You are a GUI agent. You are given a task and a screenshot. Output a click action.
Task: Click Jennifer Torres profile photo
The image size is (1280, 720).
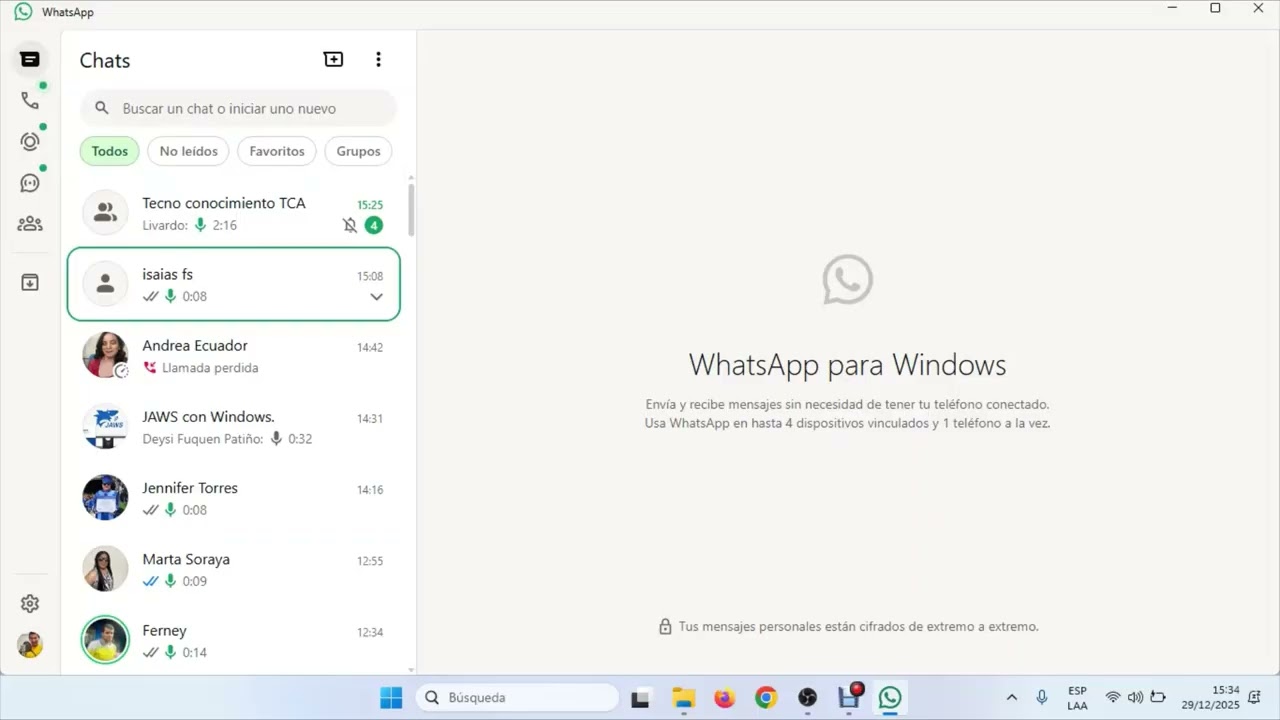(105, 497)
